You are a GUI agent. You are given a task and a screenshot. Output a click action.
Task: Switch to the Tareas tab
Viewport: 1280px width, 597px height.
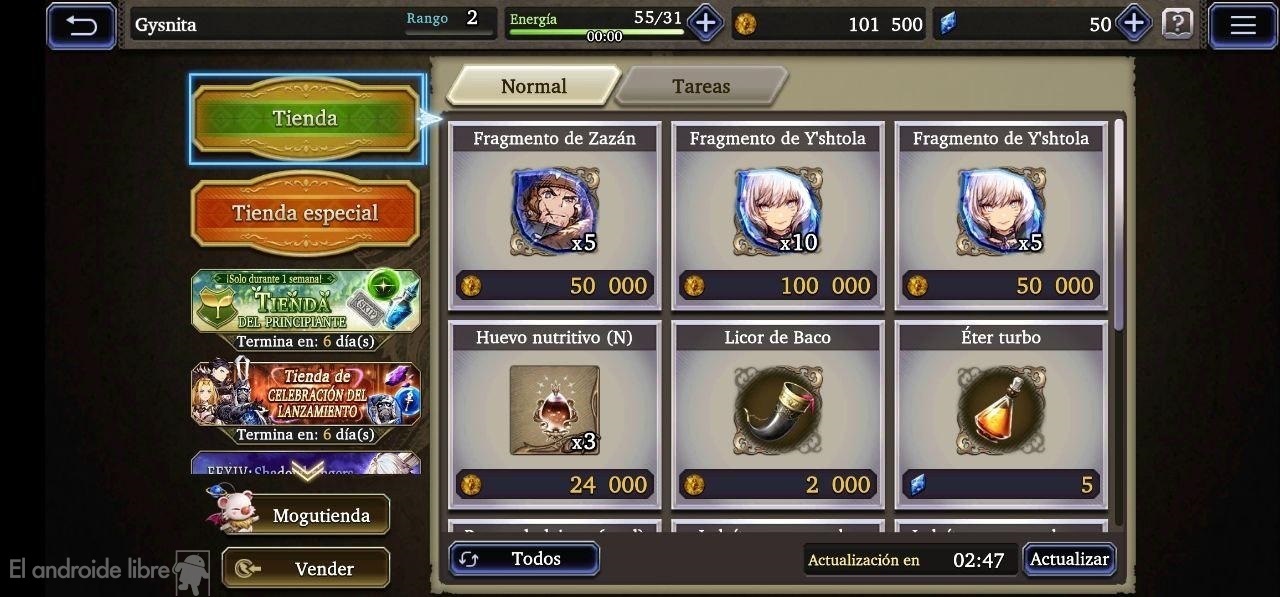tap(701, 86)
